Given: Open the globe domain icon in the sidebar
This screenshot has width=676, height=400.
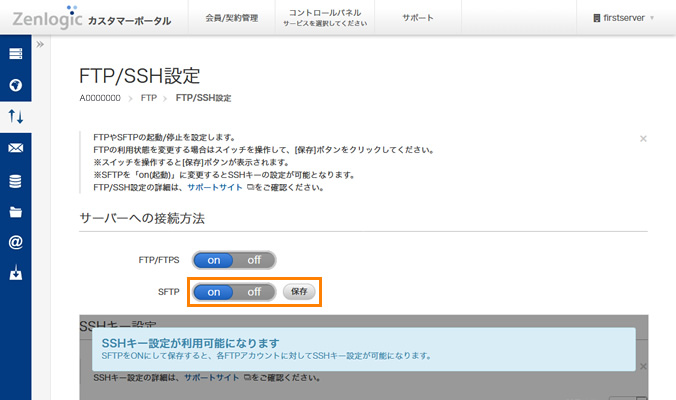Looking at the screenshot, I should [16, 85].
